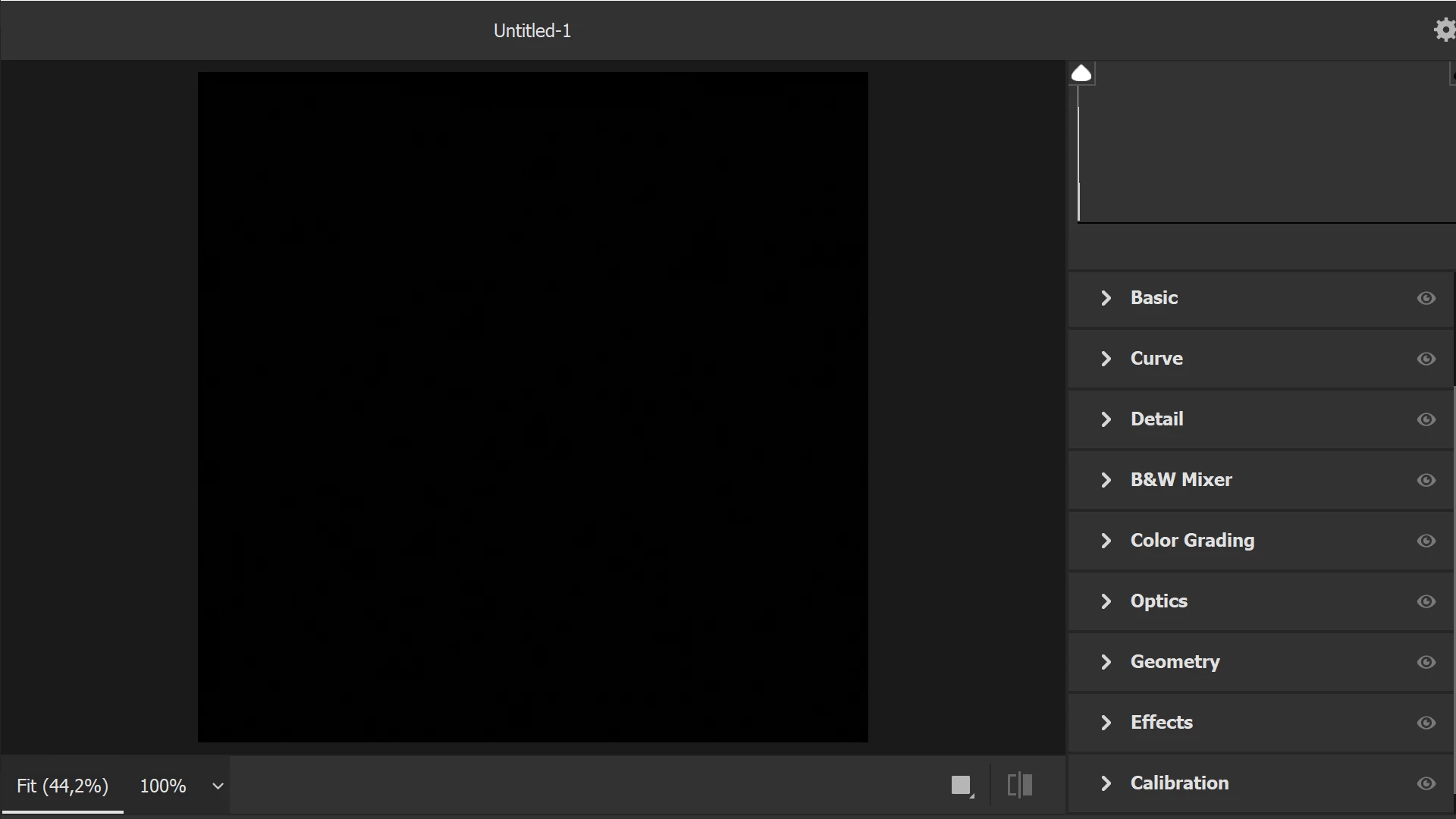
Task: Open the Color Grading section label
Action: (x=1192, y=541)
